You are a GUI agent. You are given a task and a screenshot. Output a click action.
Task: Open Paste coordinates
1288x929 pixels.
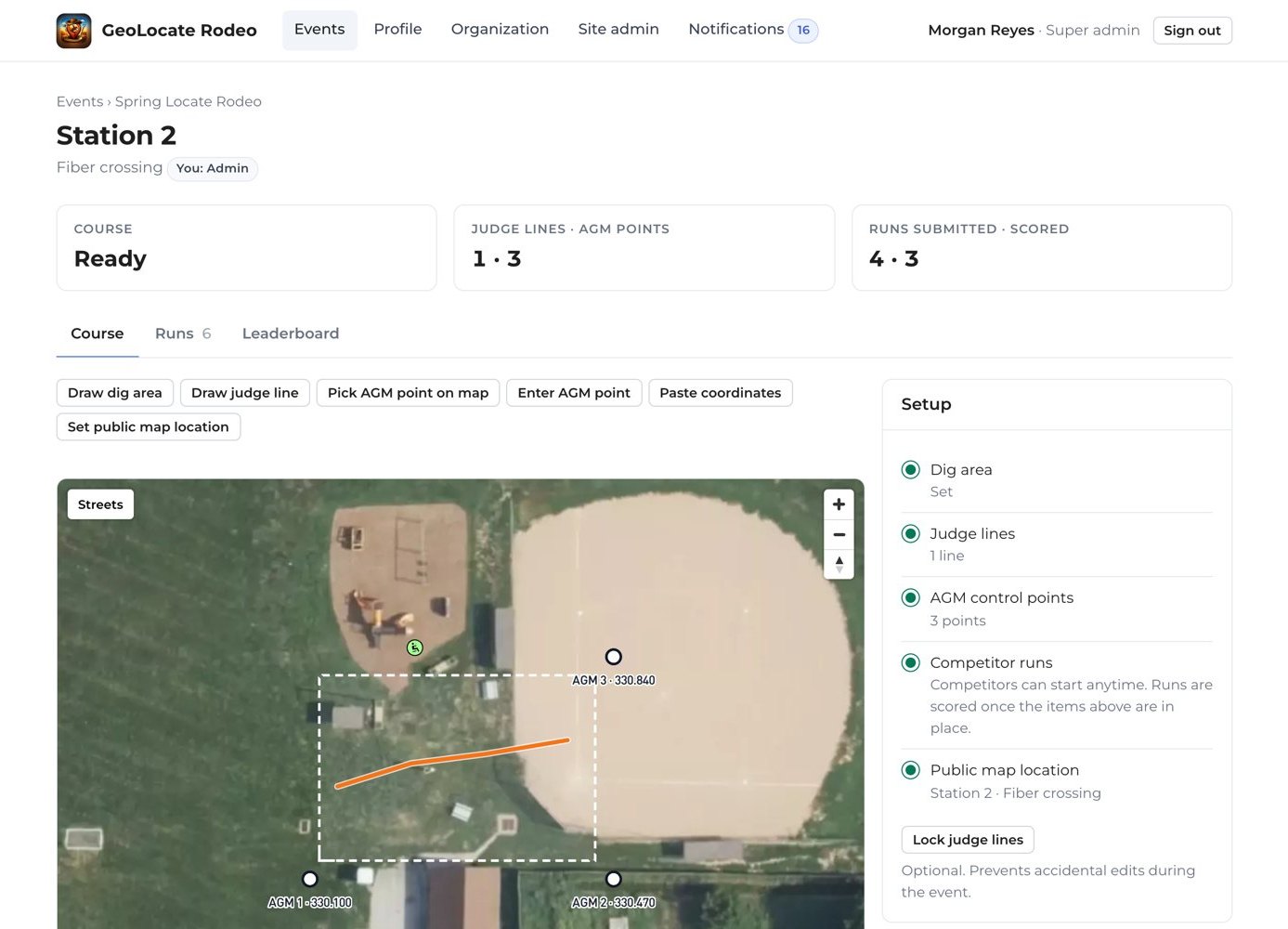coord(721,393)
